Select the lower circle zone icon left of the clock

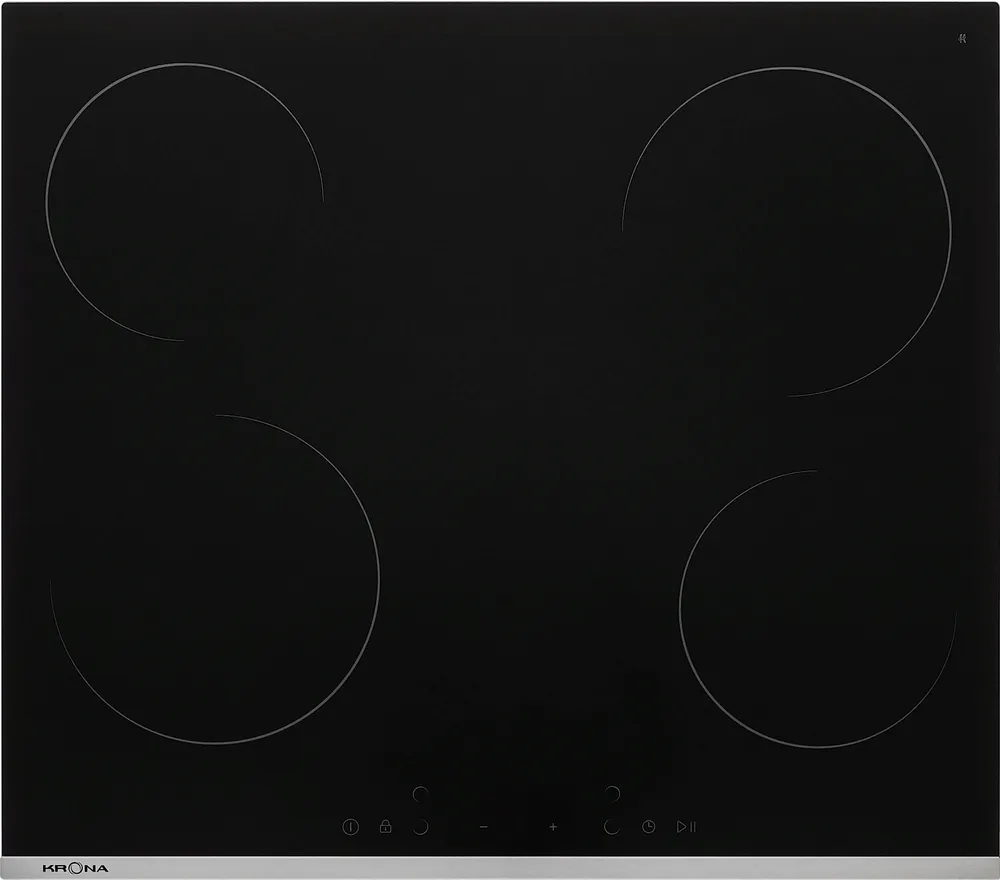click(x=612, y=827)
